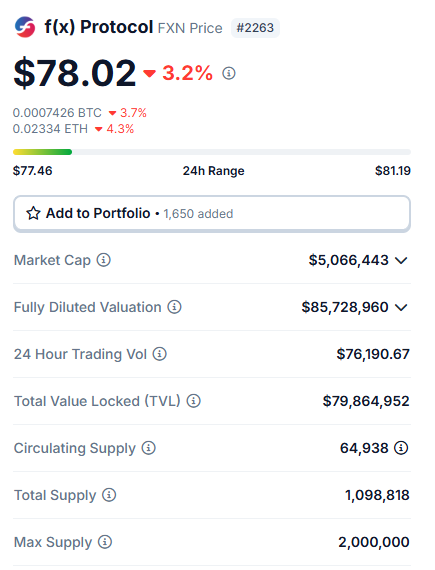Click info icon beside 64,938 supply value
This screenshot has width=435, height=570.
click(x=401, y=448)
